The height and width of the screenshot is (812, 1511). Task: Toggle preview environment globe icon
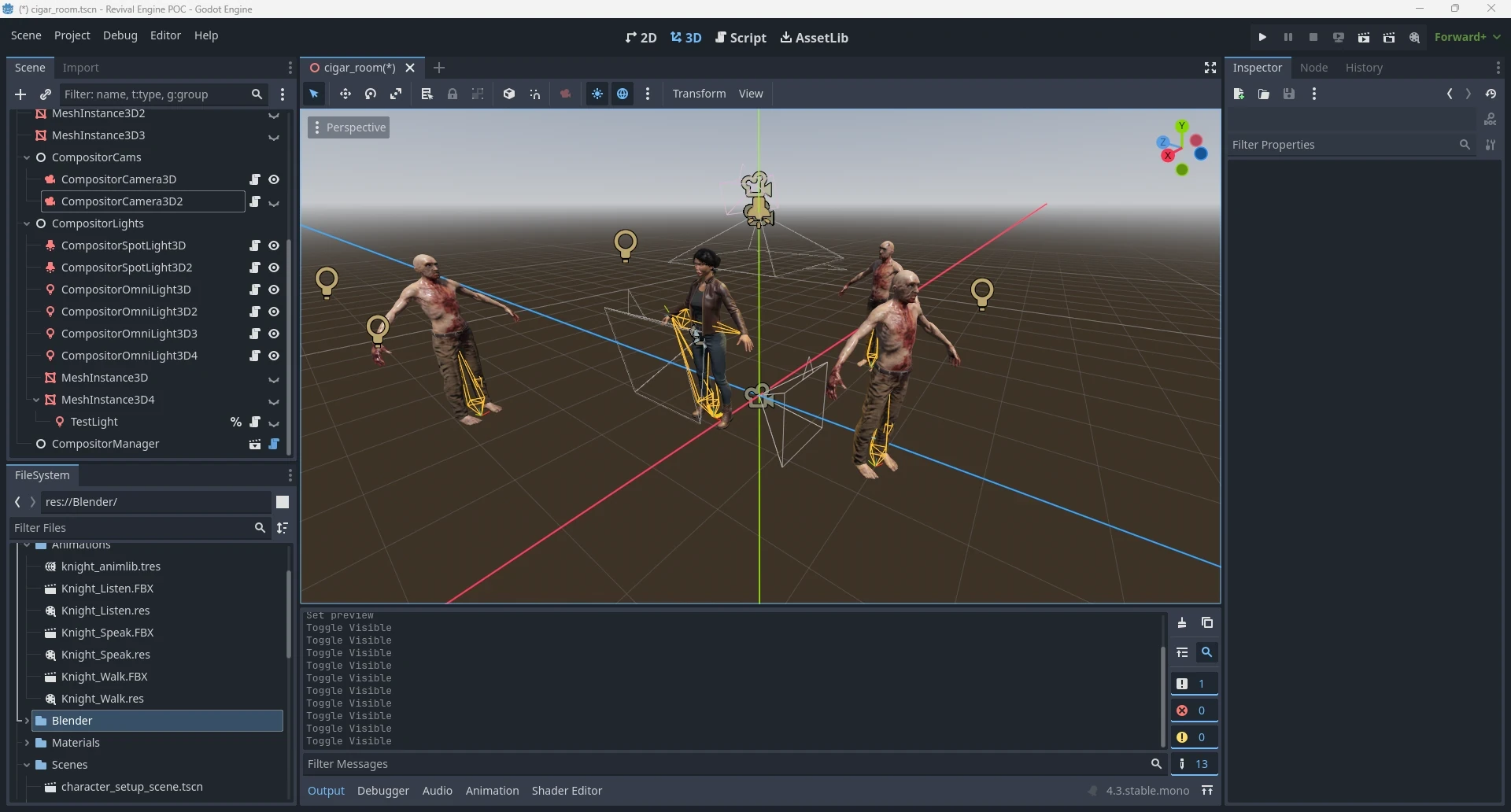pyautogui.click(x=623, y=94)
